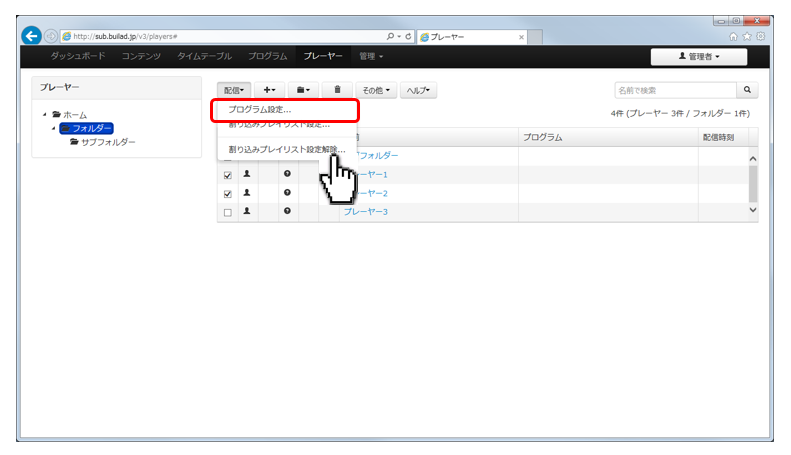Click the search magnifier button

(747, 90)
